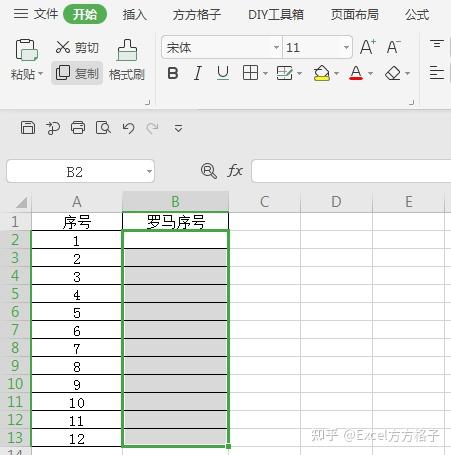Click the export icon beside Save
Screen dimensions: 451x455
53,128
